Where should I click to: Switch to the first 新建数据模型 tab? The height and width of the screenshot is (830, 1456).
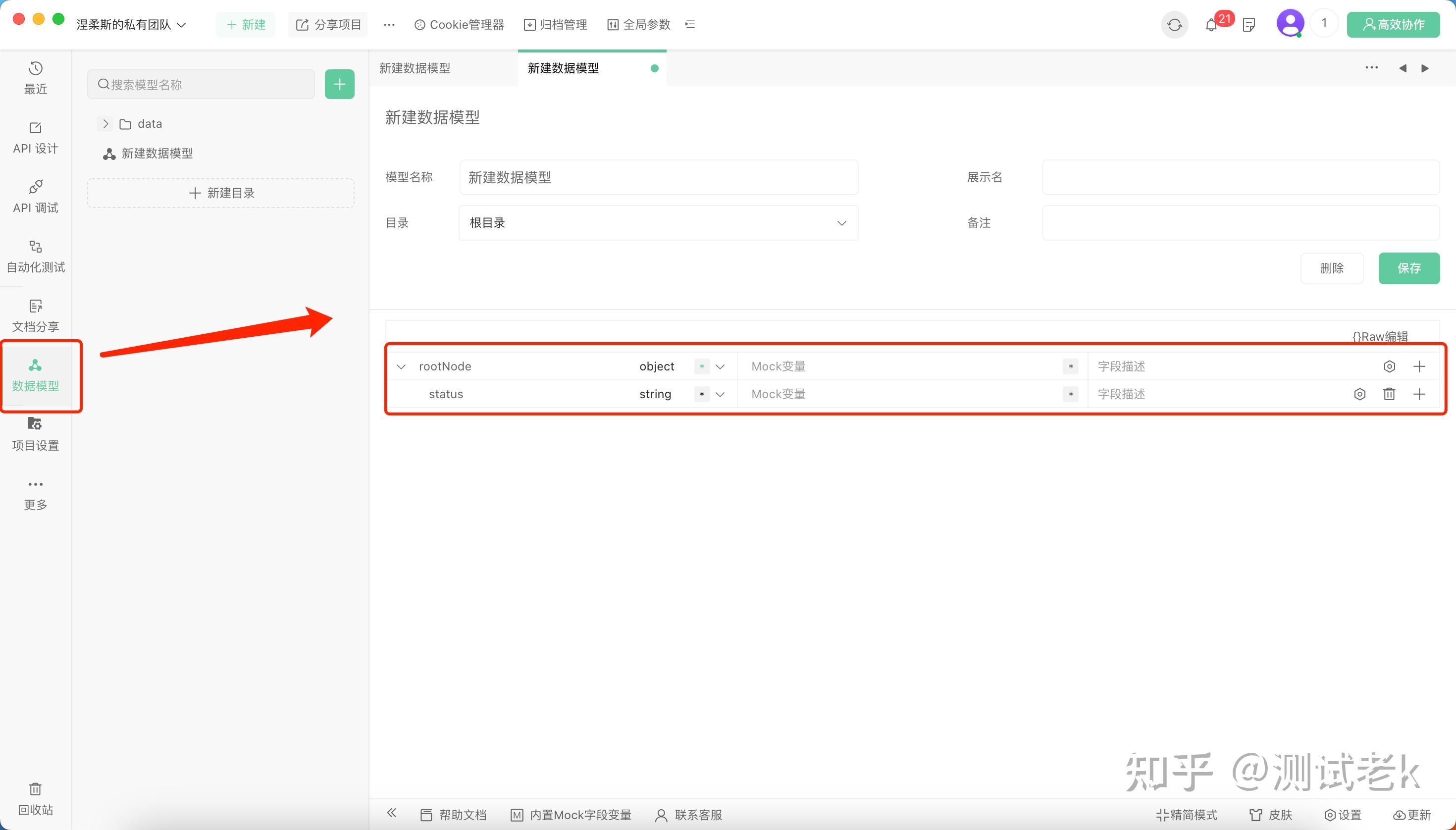click(415, 68)
